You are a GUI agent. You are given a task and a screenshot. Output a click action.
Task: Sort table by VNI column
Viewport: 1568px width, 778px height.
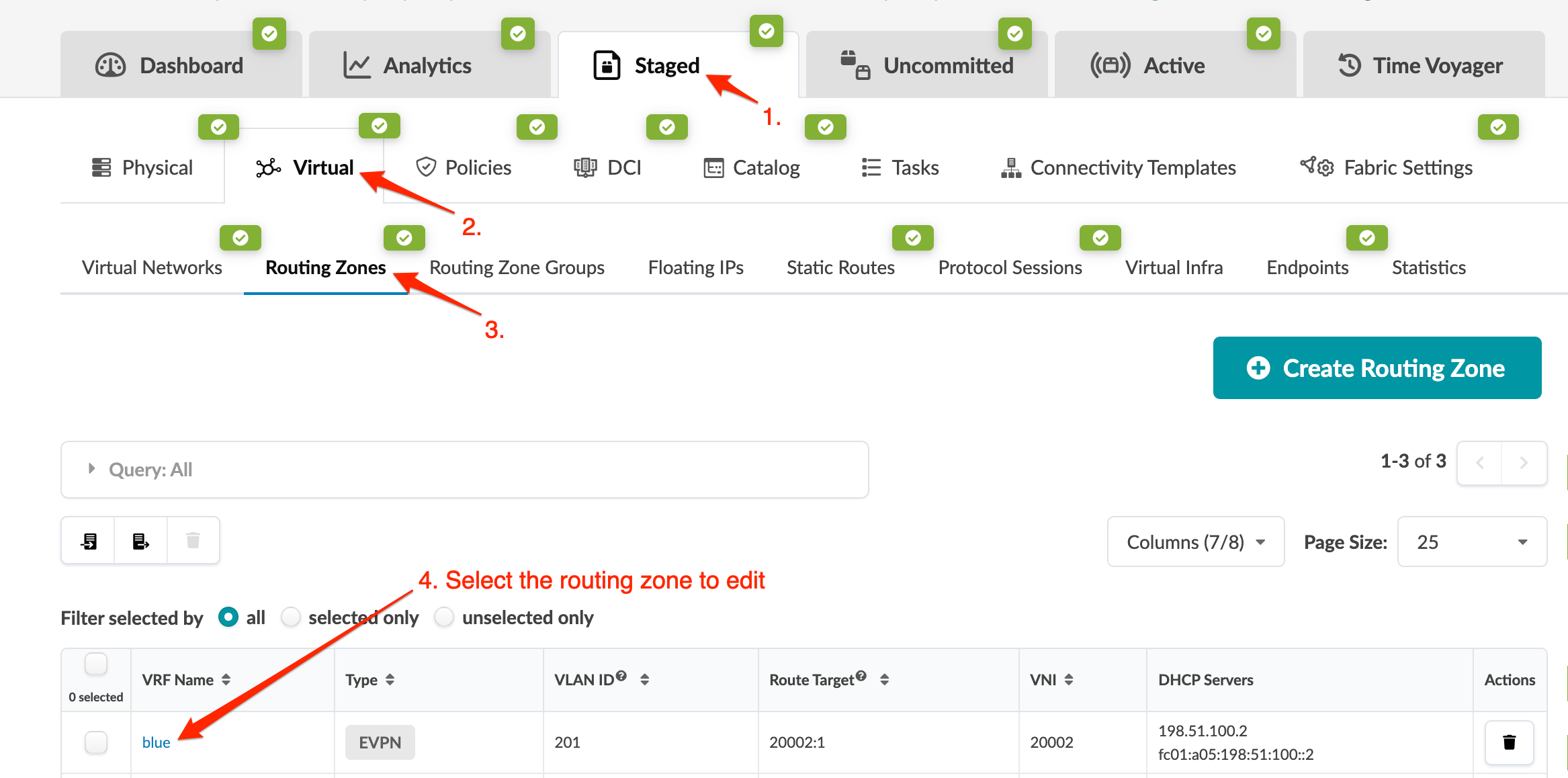tap(1069, 680)
